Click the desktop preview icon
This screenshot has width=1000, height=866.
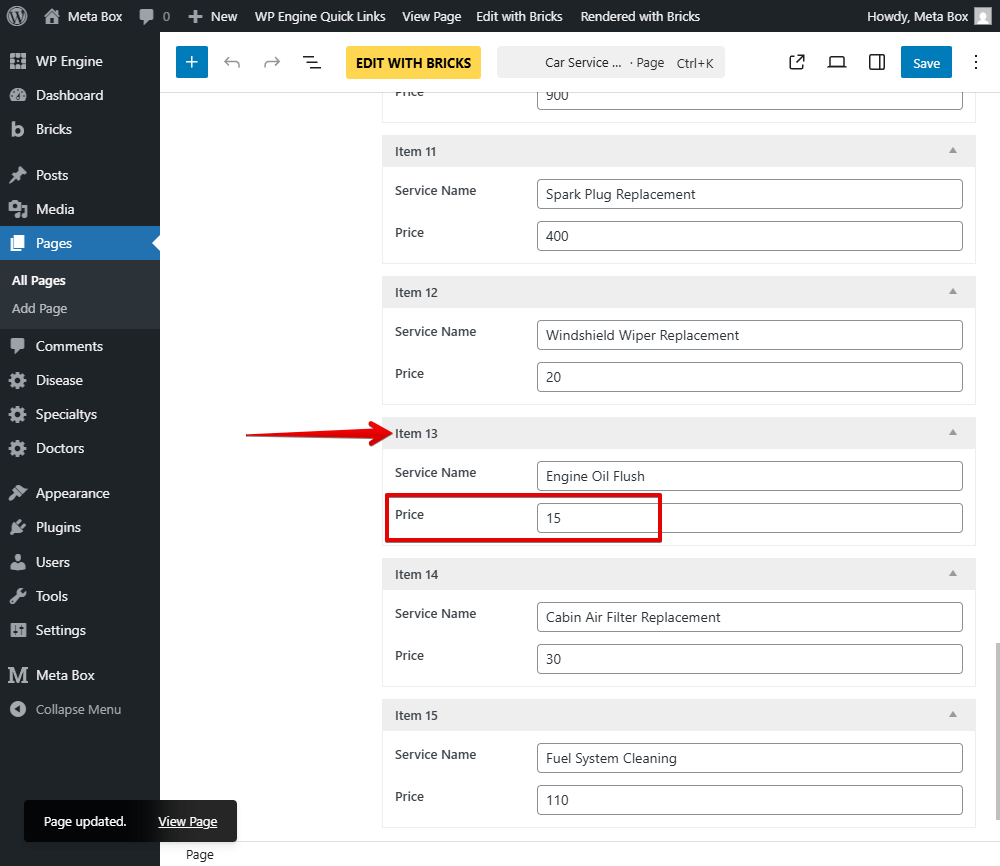pyautogui.click(x=837, y=62)
